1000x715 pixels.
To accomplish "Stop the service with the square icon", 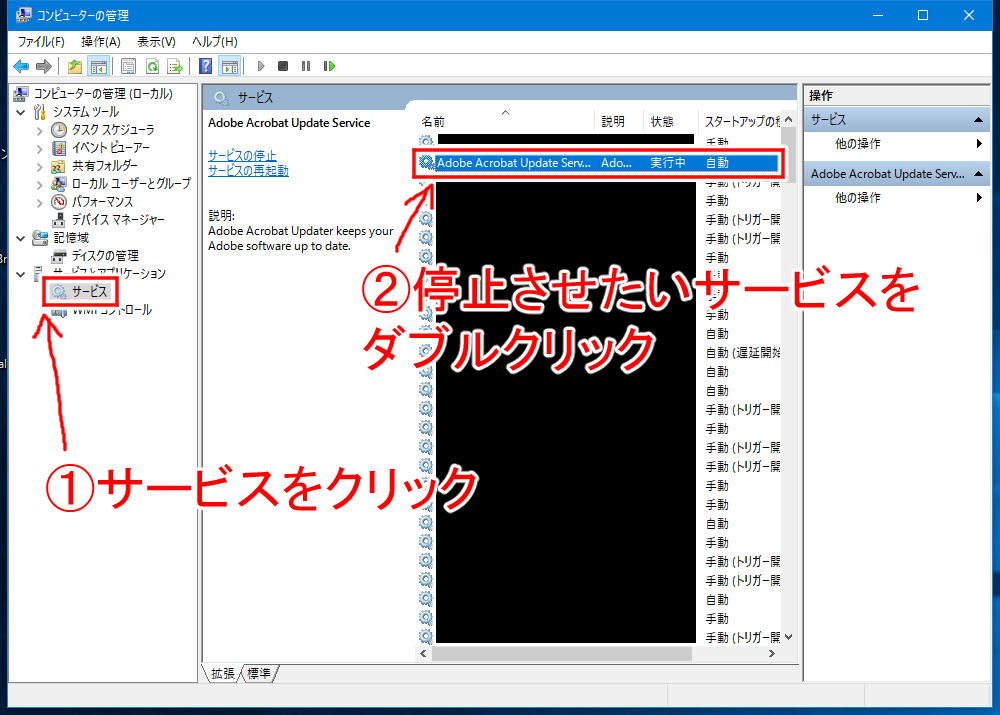I will tap(283, 66).
